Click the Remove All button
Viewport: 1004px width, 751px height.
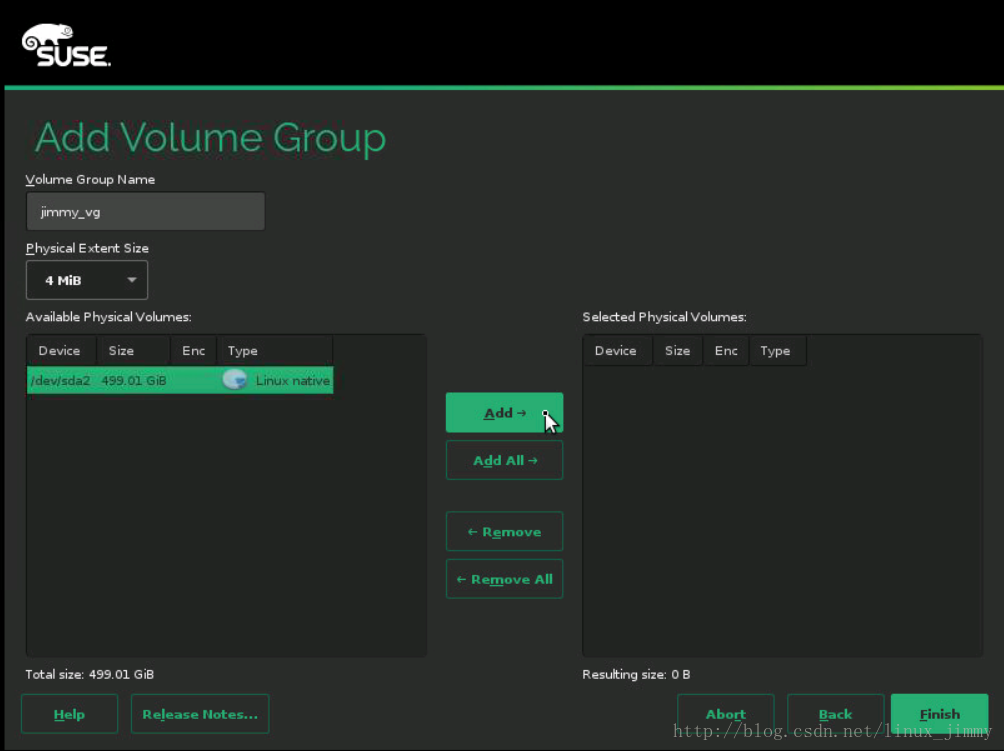(x=505, y=579)
